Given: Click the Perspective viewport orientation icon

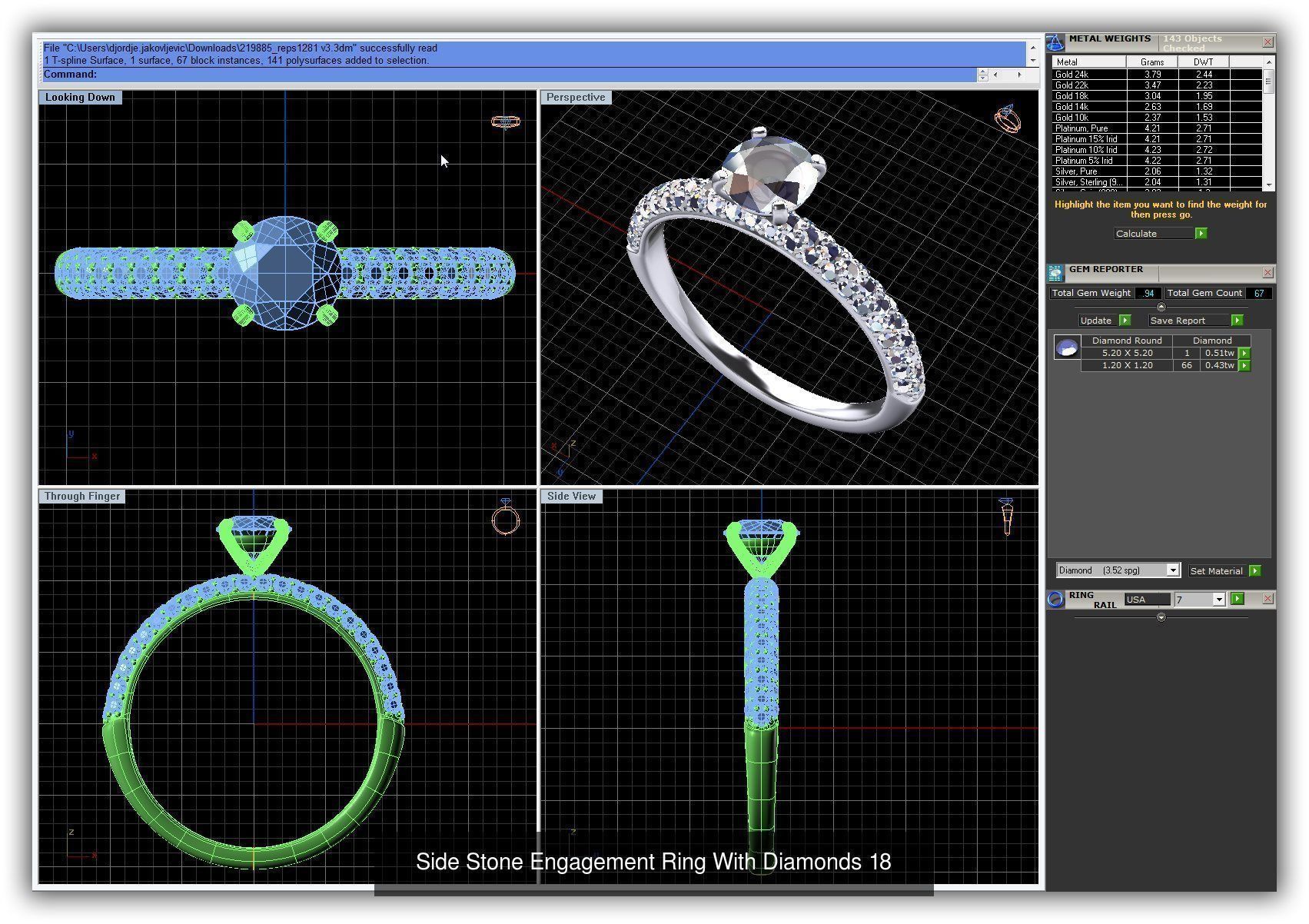Looking at the screenshot, I should click(1008, 119).
